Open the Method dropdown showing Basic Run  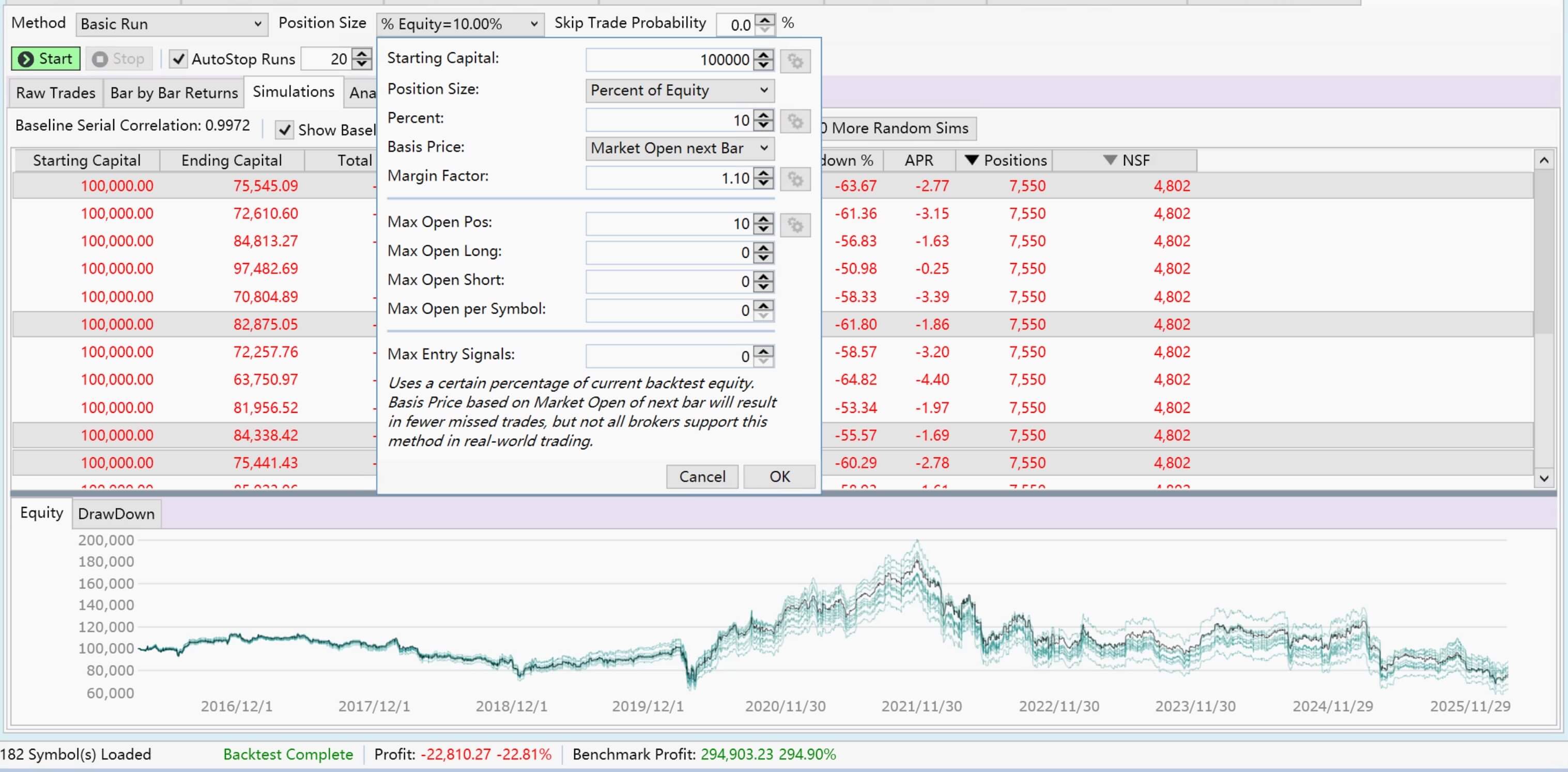coord(172,24)
